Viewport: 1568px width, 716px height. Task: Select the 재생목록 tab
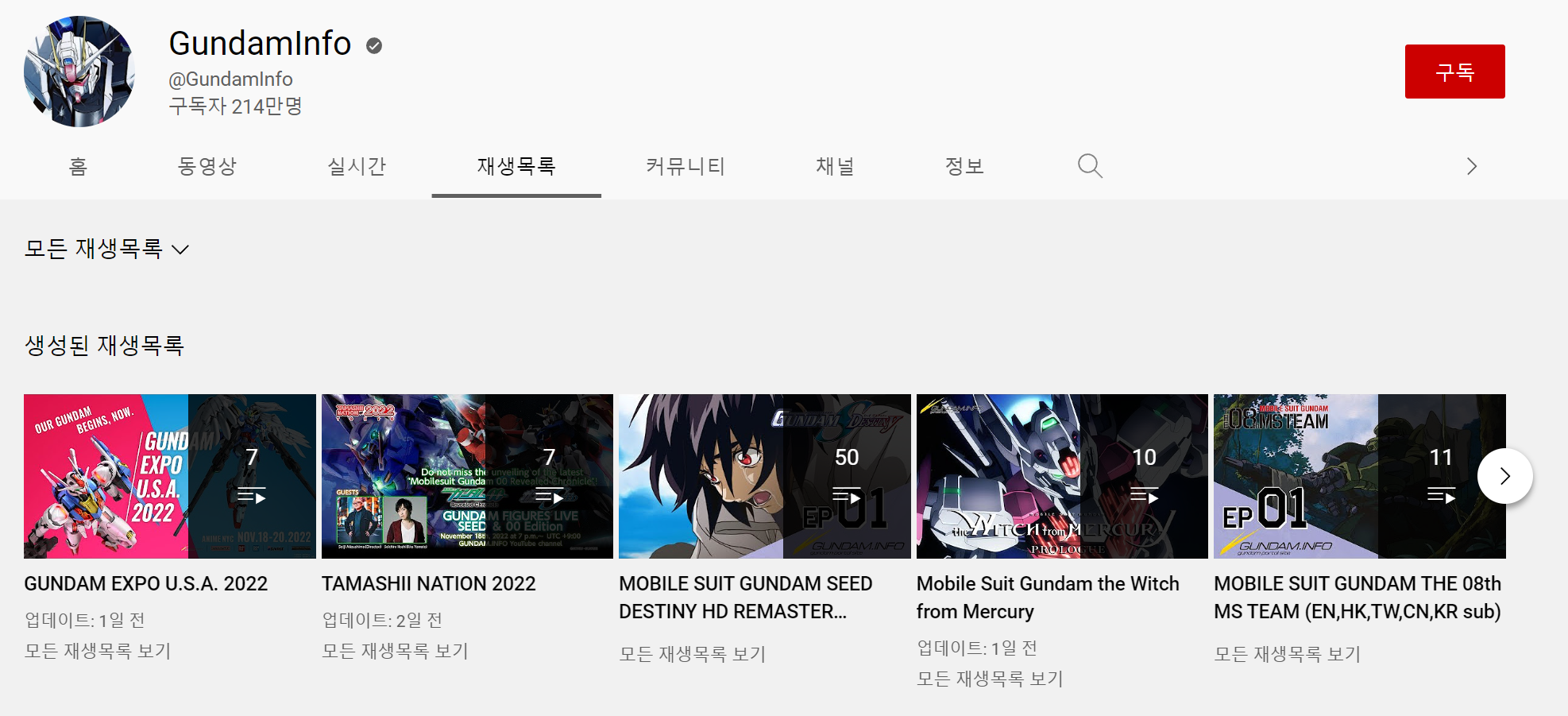[516, 166]
